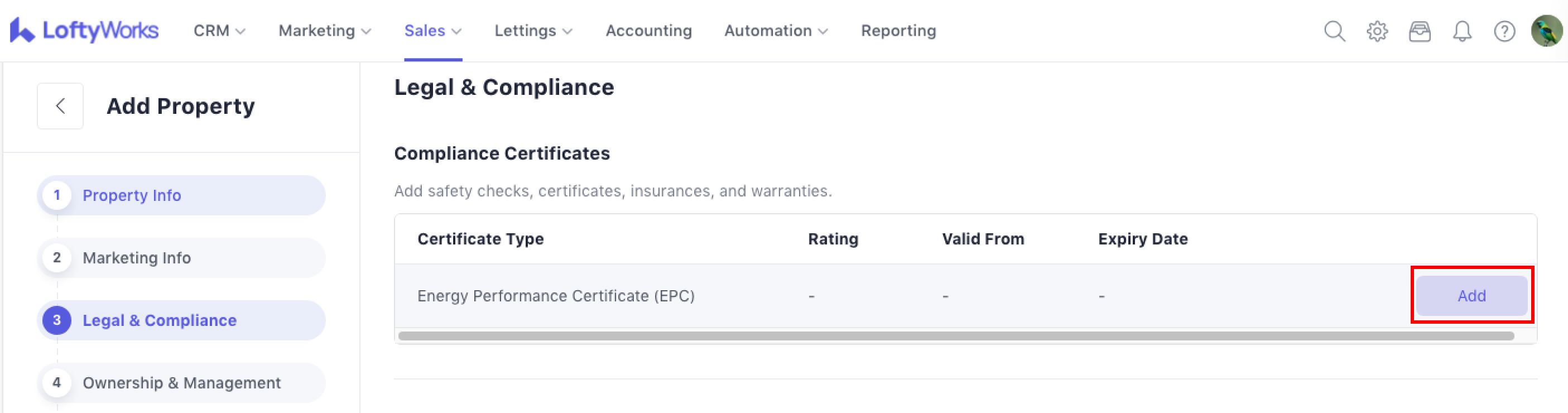Open the help question mark icon

click(1504, 31)
